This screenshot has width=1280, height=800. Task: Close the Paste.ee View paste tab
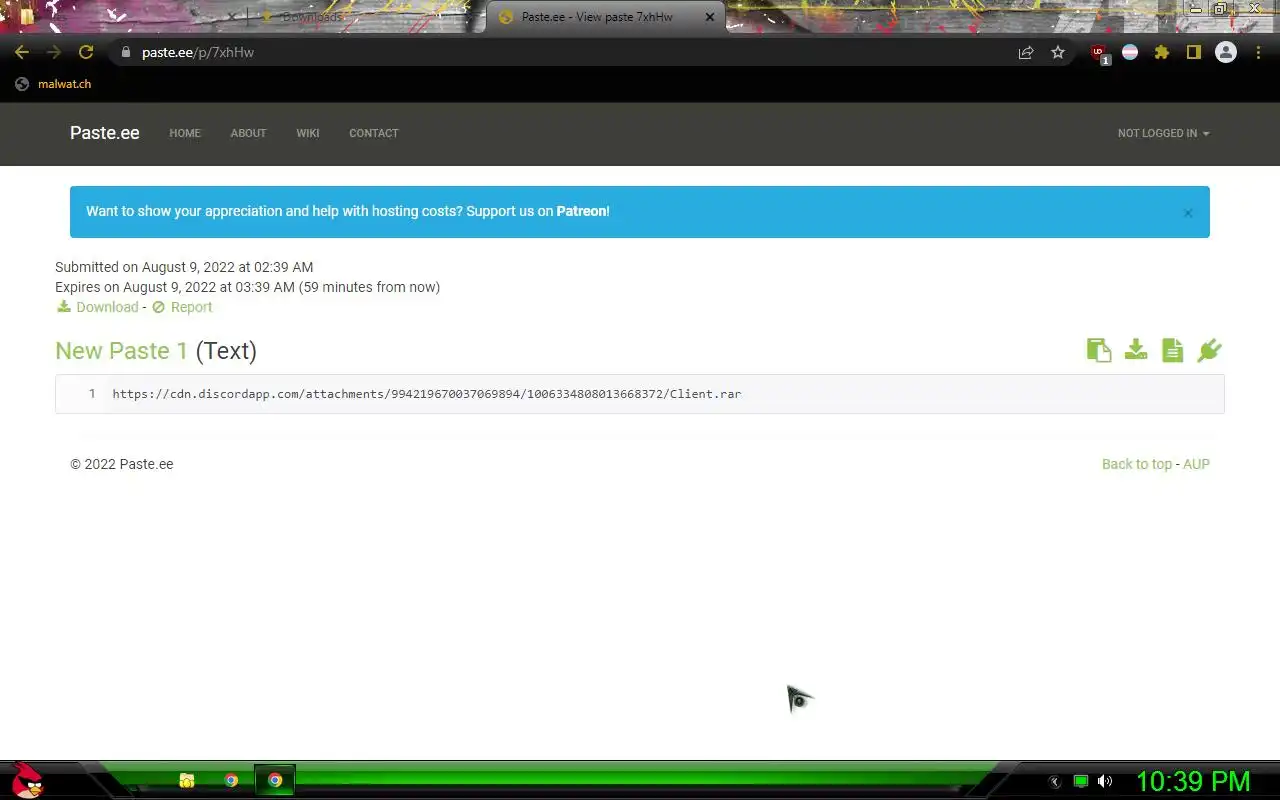click(710, 17)
